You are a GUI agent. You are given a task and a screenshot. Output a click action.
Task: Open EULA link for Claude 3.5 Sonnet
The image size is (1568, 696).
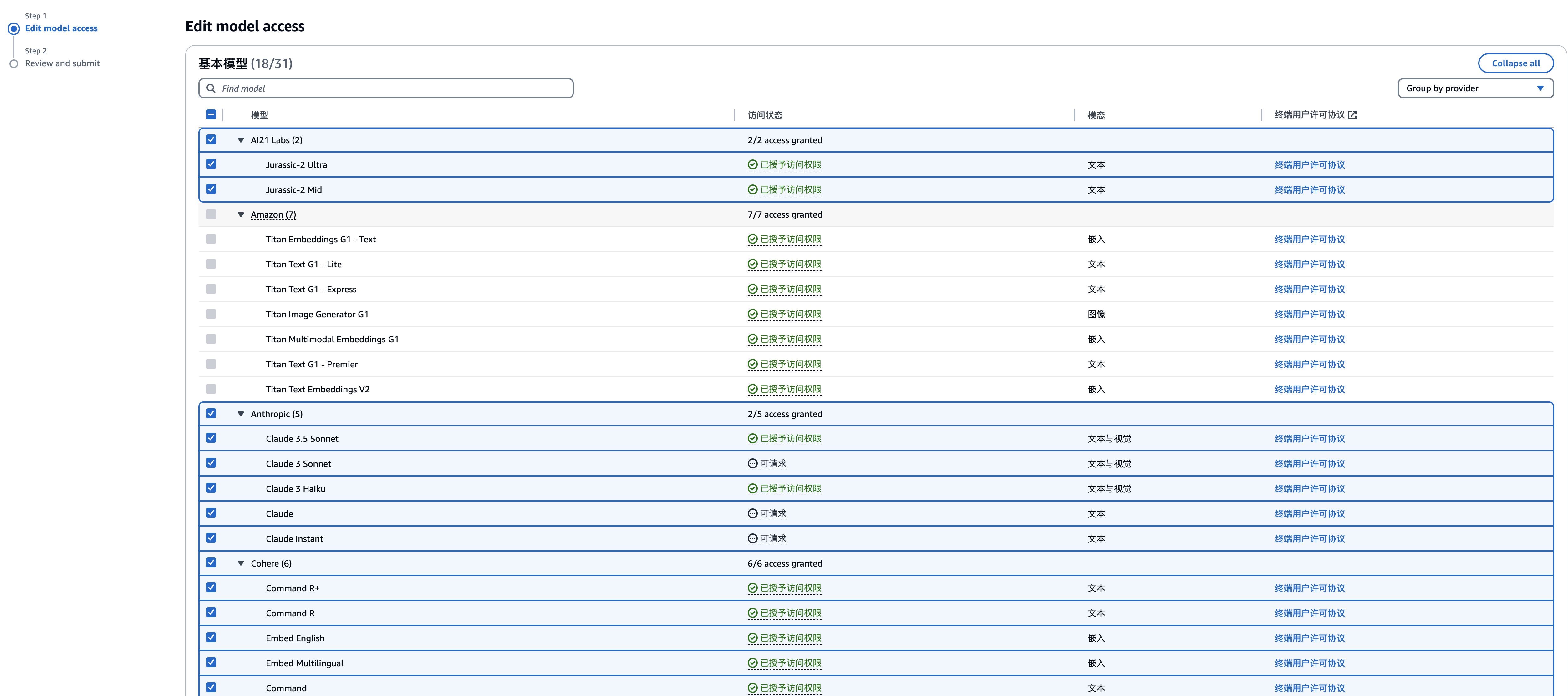(1309, 439)
